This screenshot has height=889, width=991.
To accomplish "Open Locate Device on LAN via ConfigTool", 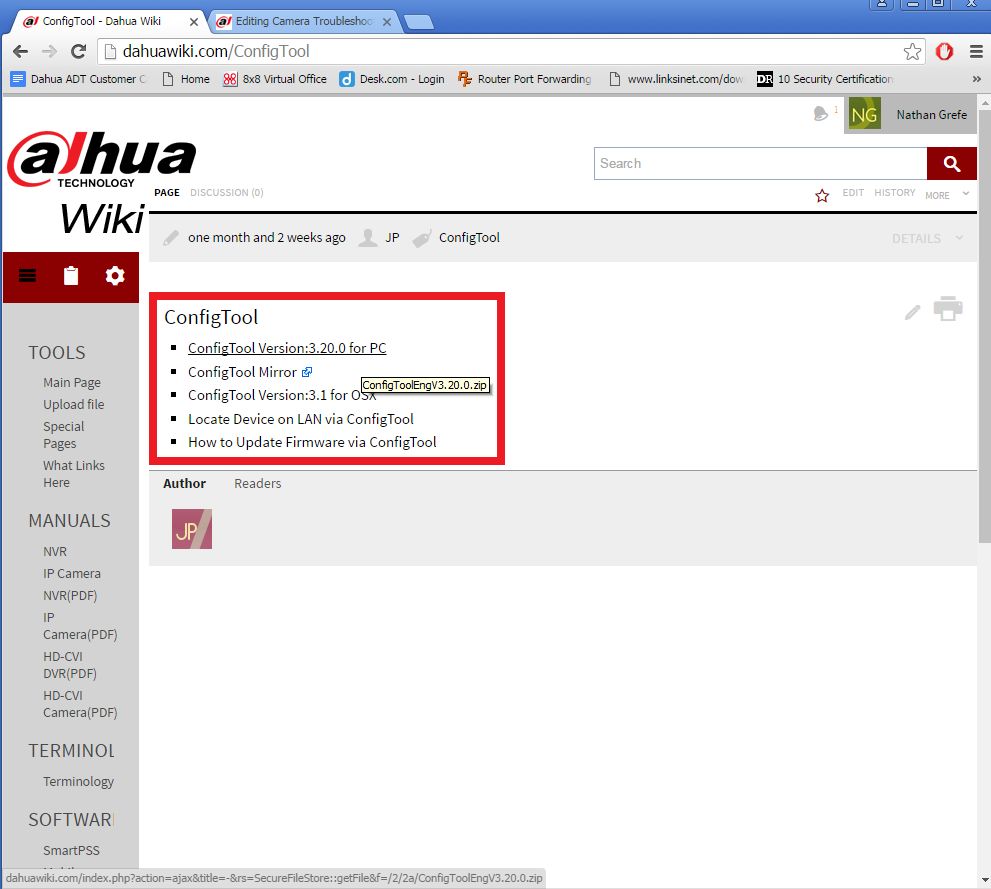I will coord(300,419).
